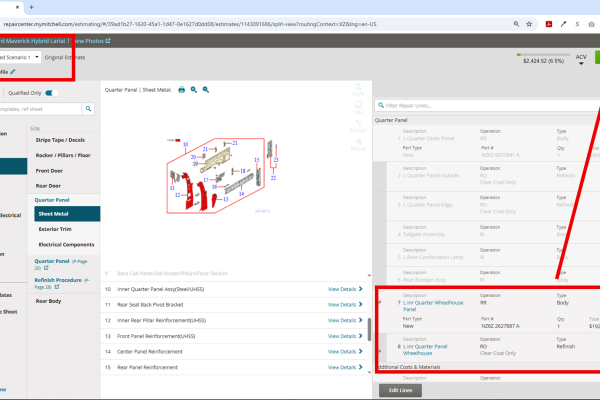Select Rear Door category
The width and height of the screenshot is (600, 400).
pos(48,186)
